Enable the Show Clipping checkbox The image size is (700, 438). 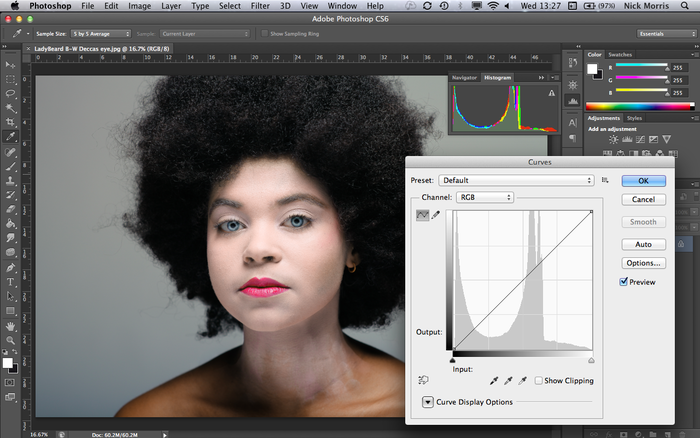point(539,381)
